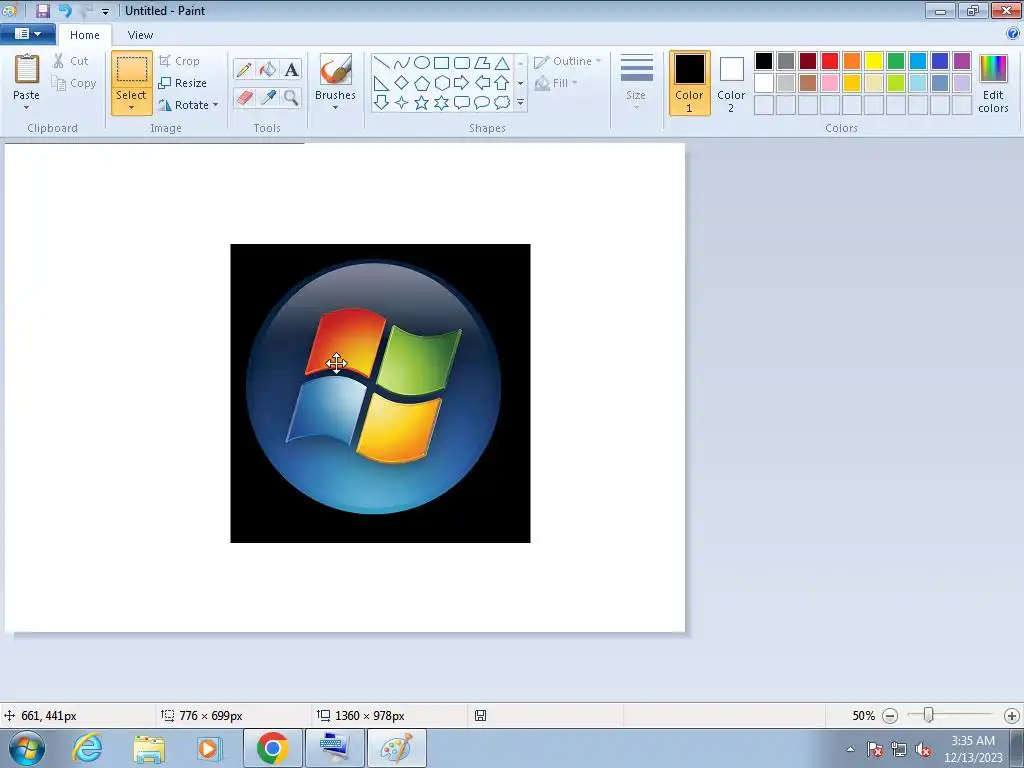Choose the Triangle shape
Screen dimensions: 1024x768
[x=502, y=63]
